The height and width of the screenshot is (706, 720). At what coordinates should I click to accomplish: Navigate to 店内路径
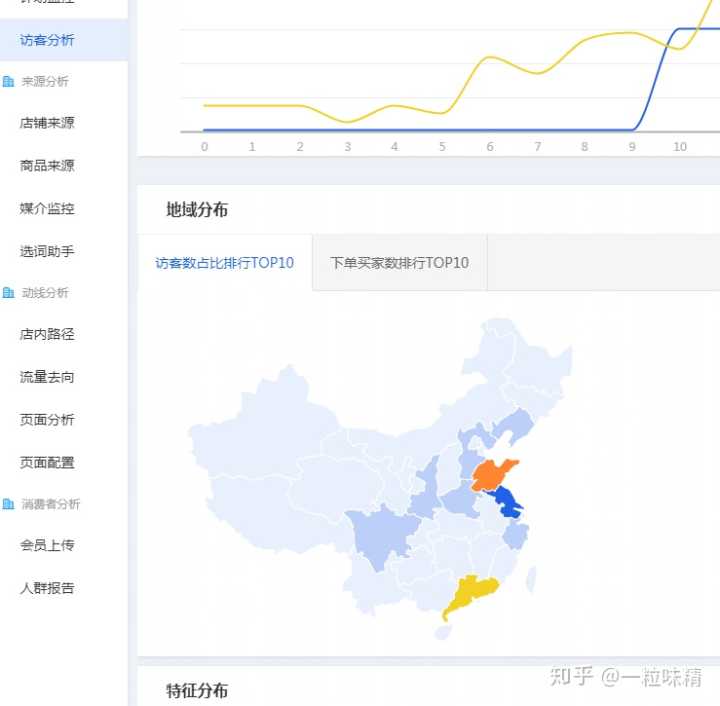point(47,334)
